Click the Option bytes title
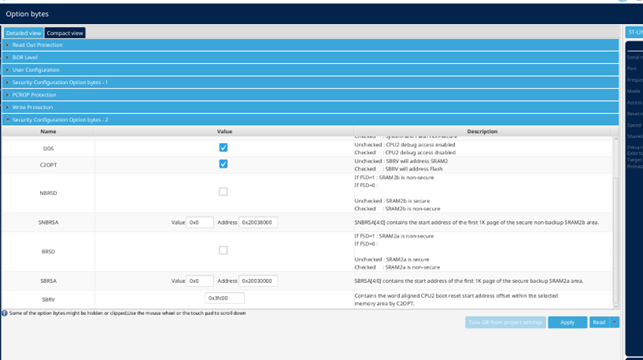 (27, 14)
